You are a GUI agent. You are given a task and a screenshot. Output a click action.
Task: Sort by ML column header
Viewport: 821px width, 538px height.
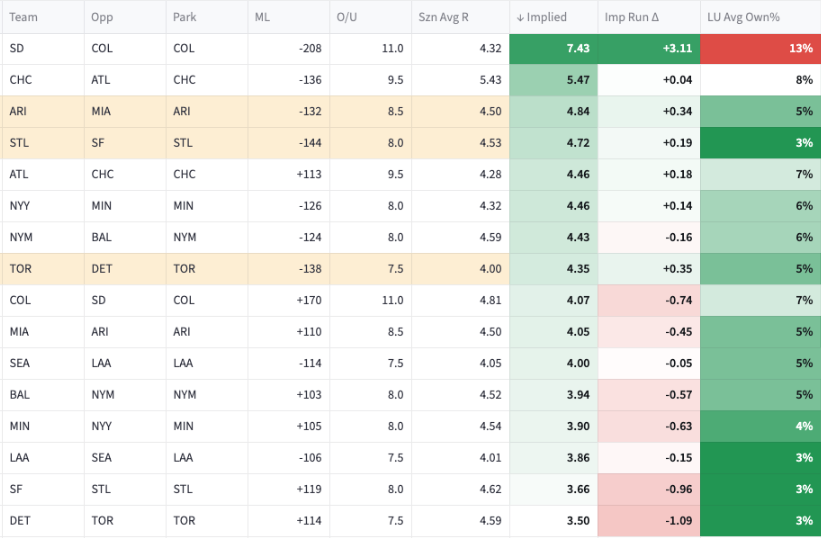(x=262, y=17)
